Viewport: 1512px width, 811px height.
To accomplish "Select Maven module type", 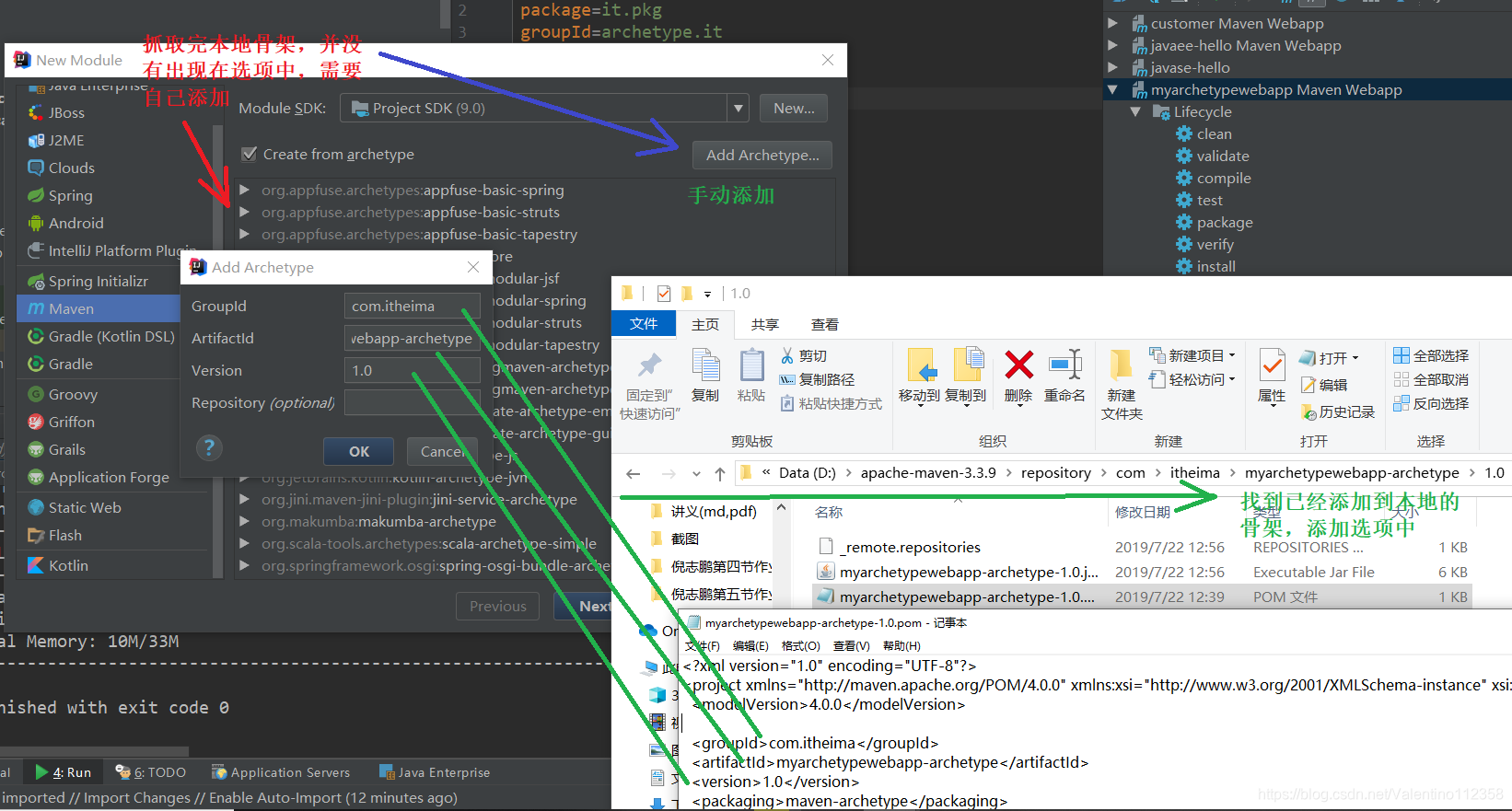I will click(x=99, y=308).
